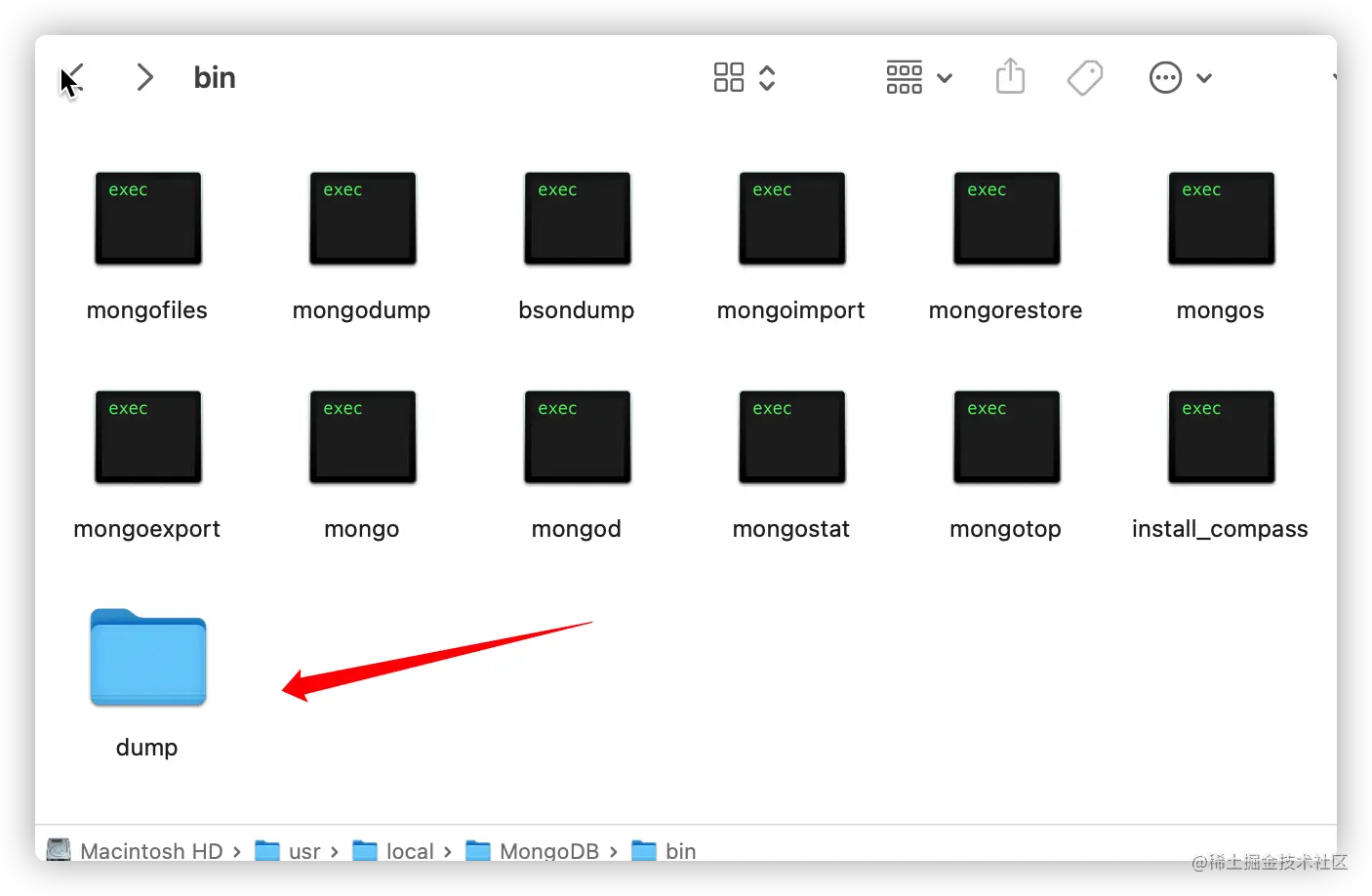The image size is (1372, 896).
Task: Select the bsondump executable icon
Action: (x=578, y=219)
